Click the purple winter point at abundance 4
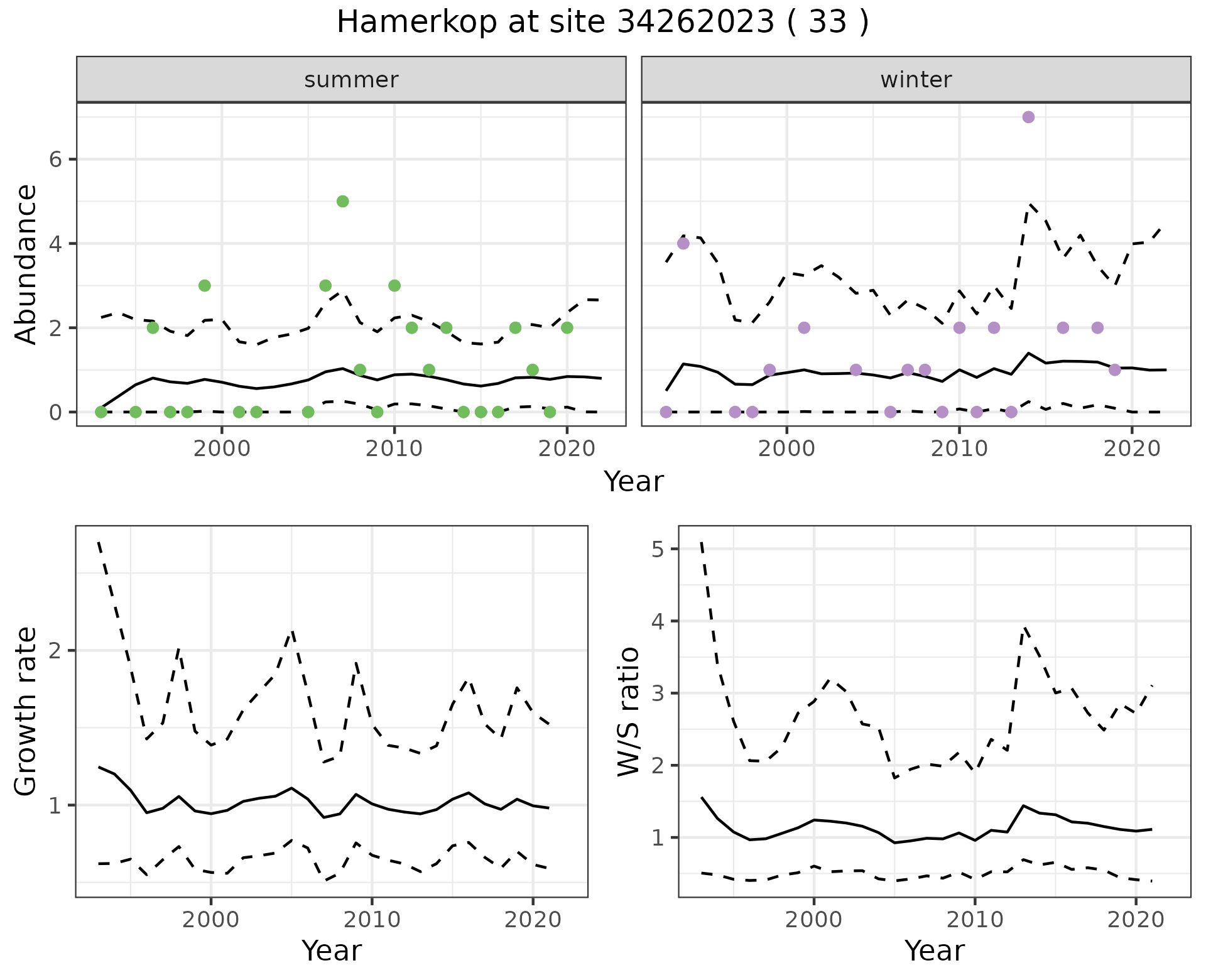The width and height of the screenshot is (1206, 980). pos(683,243)
